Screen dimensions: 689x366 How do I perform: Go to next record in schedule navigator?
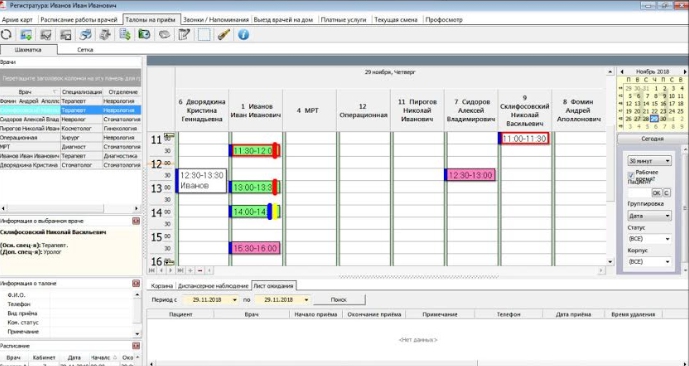coord(171,270)
